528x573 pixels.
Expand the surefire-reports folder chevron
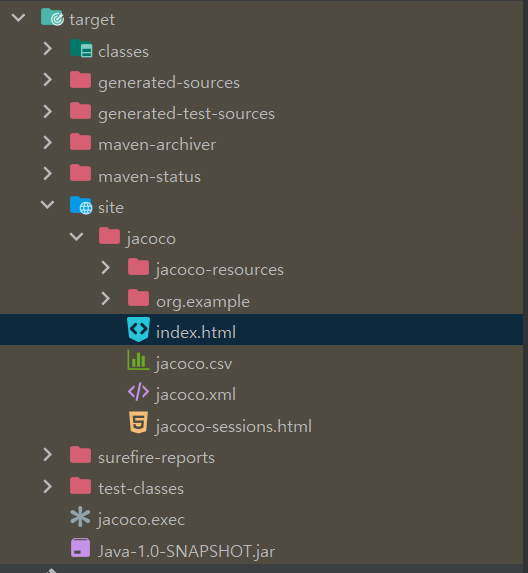[48, 455]
